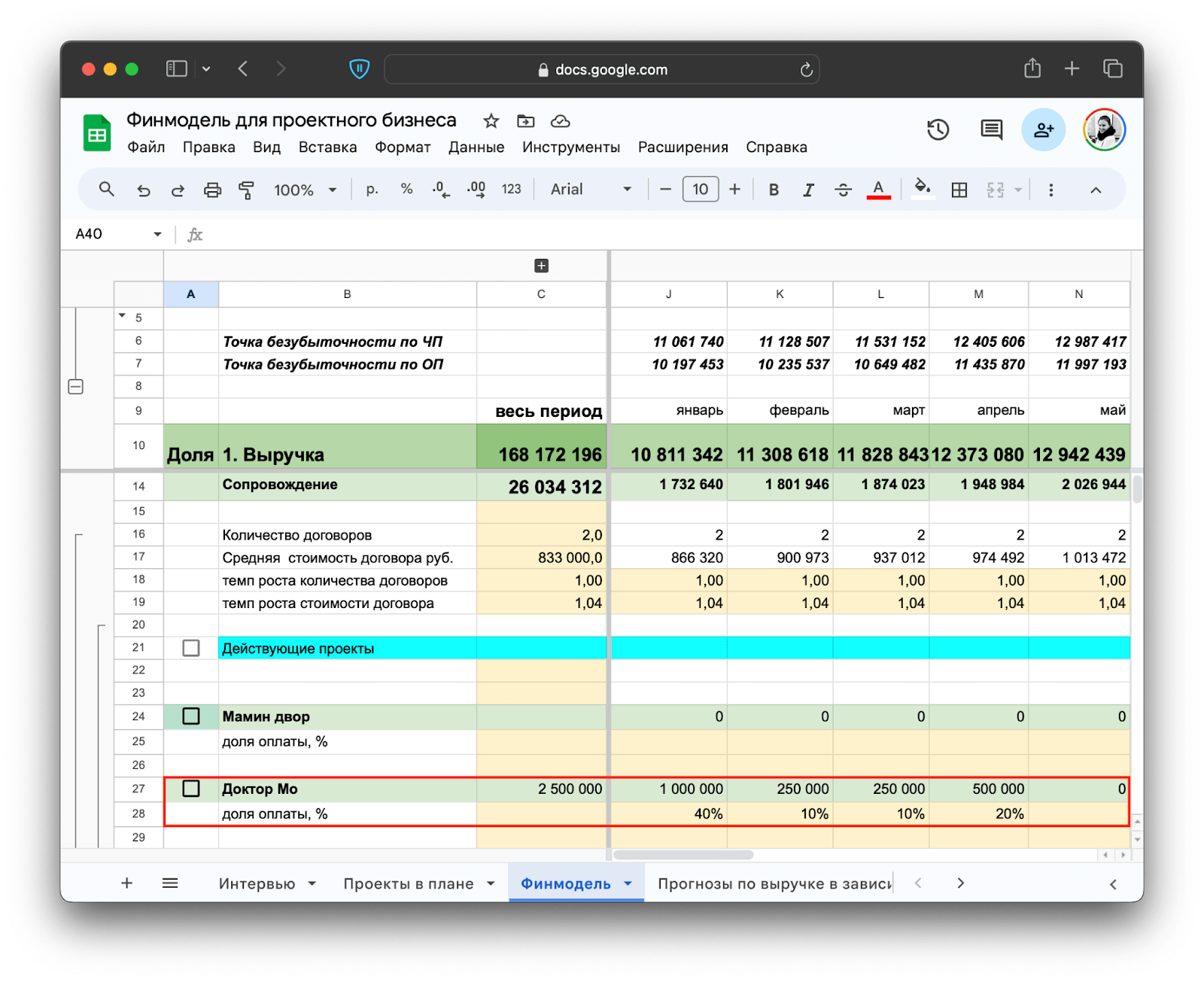Viewport: 1204px width, 982px height.
Task: Open the comments panel icon
Action: pyautogui.click(x=991, y=130)
